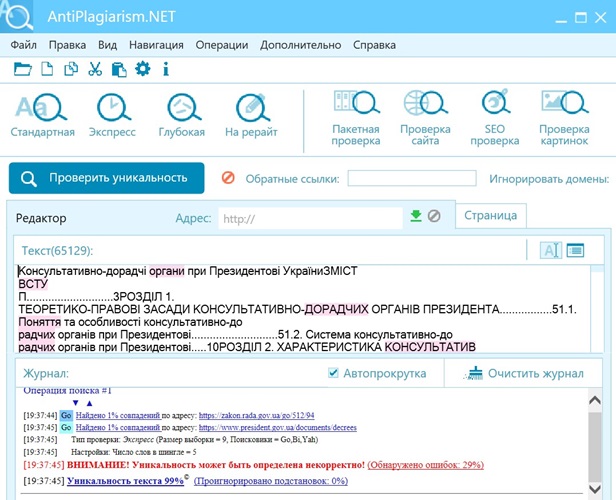Click the Уникальность текста 99% link

click(x=125, y=481)
